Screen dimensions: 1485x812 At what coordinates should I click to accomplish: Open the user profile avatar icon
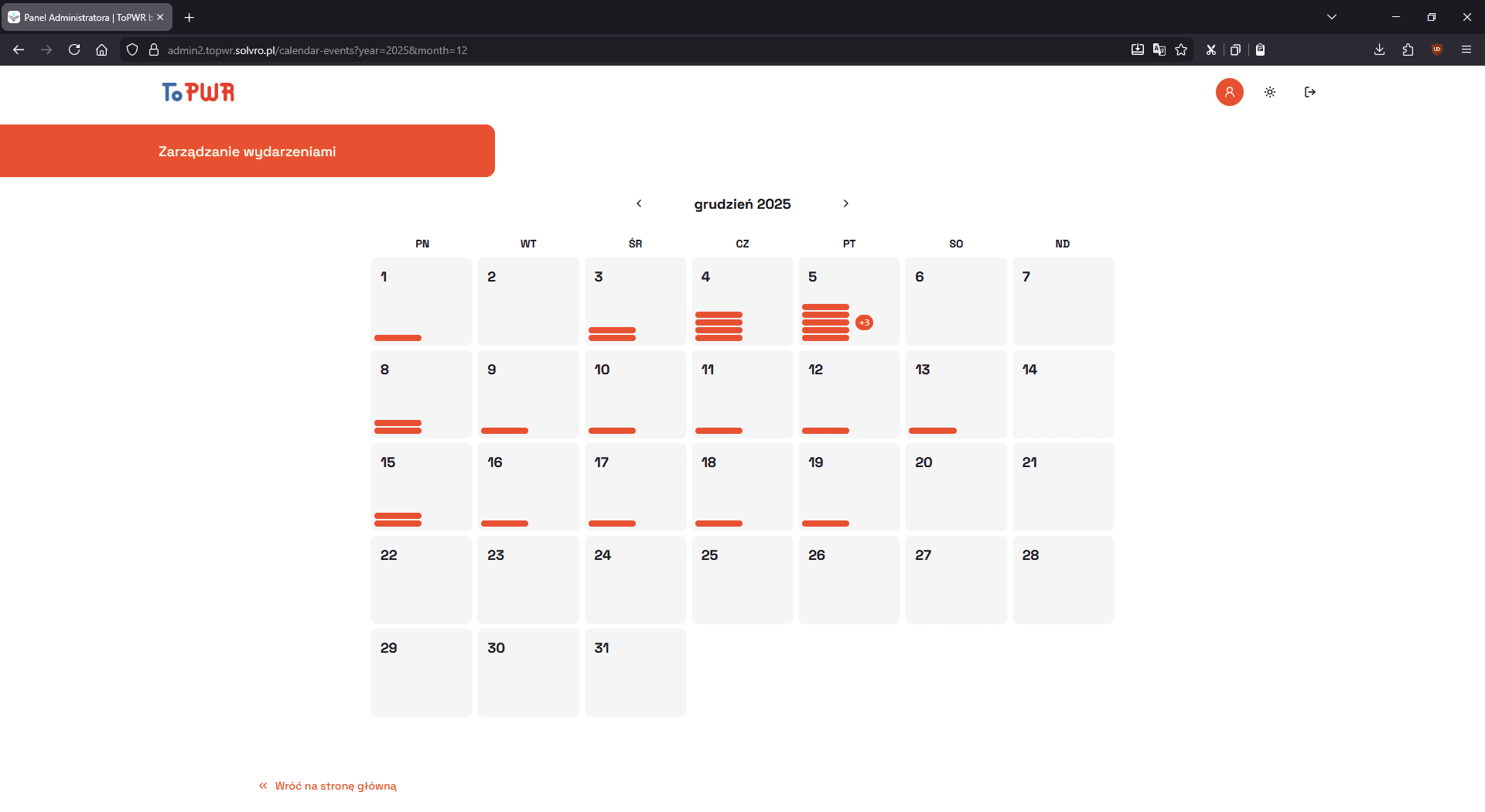click(x=1230, y=92)
